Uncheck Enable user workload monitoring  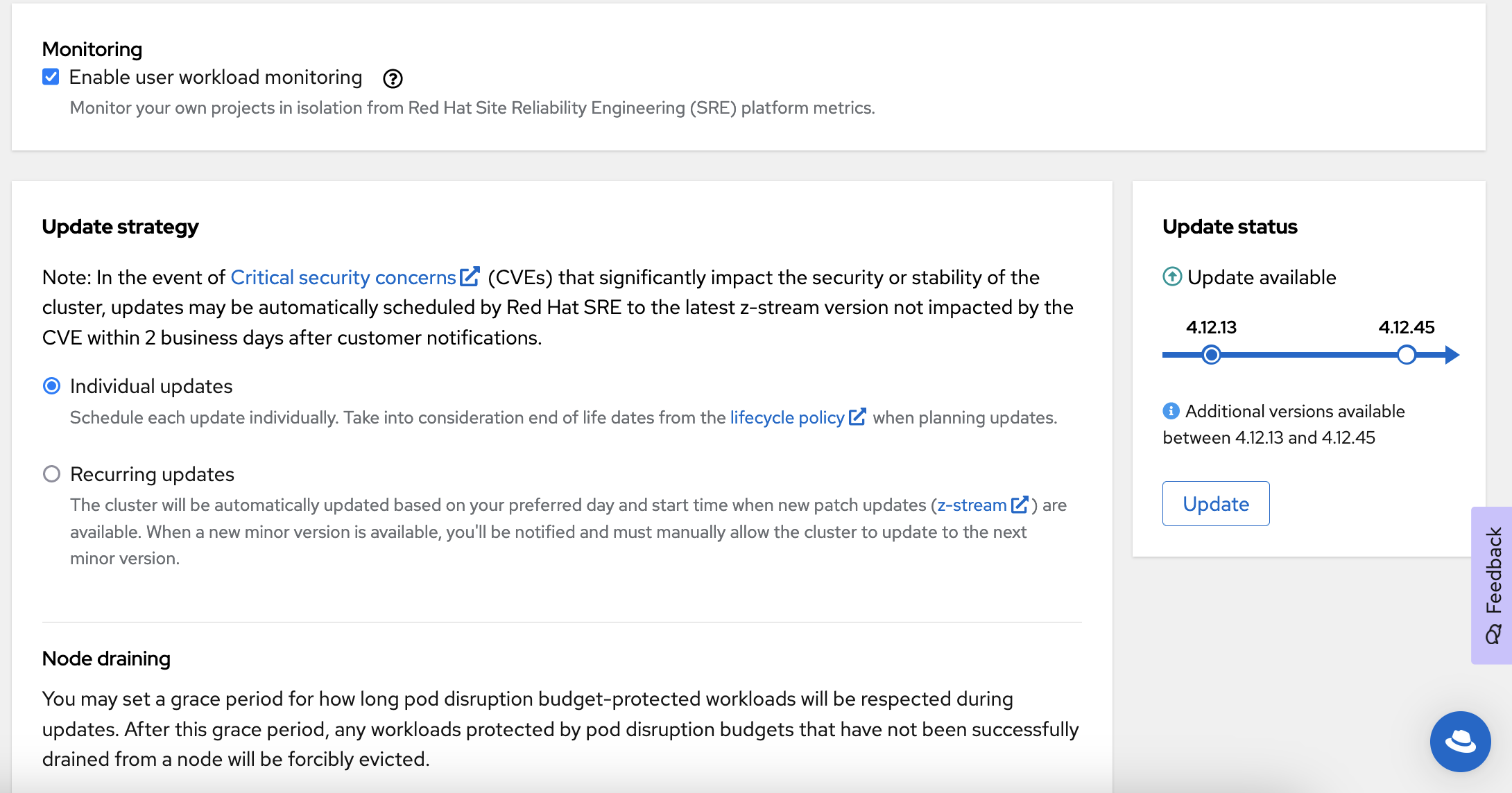(x=51, y=77)
